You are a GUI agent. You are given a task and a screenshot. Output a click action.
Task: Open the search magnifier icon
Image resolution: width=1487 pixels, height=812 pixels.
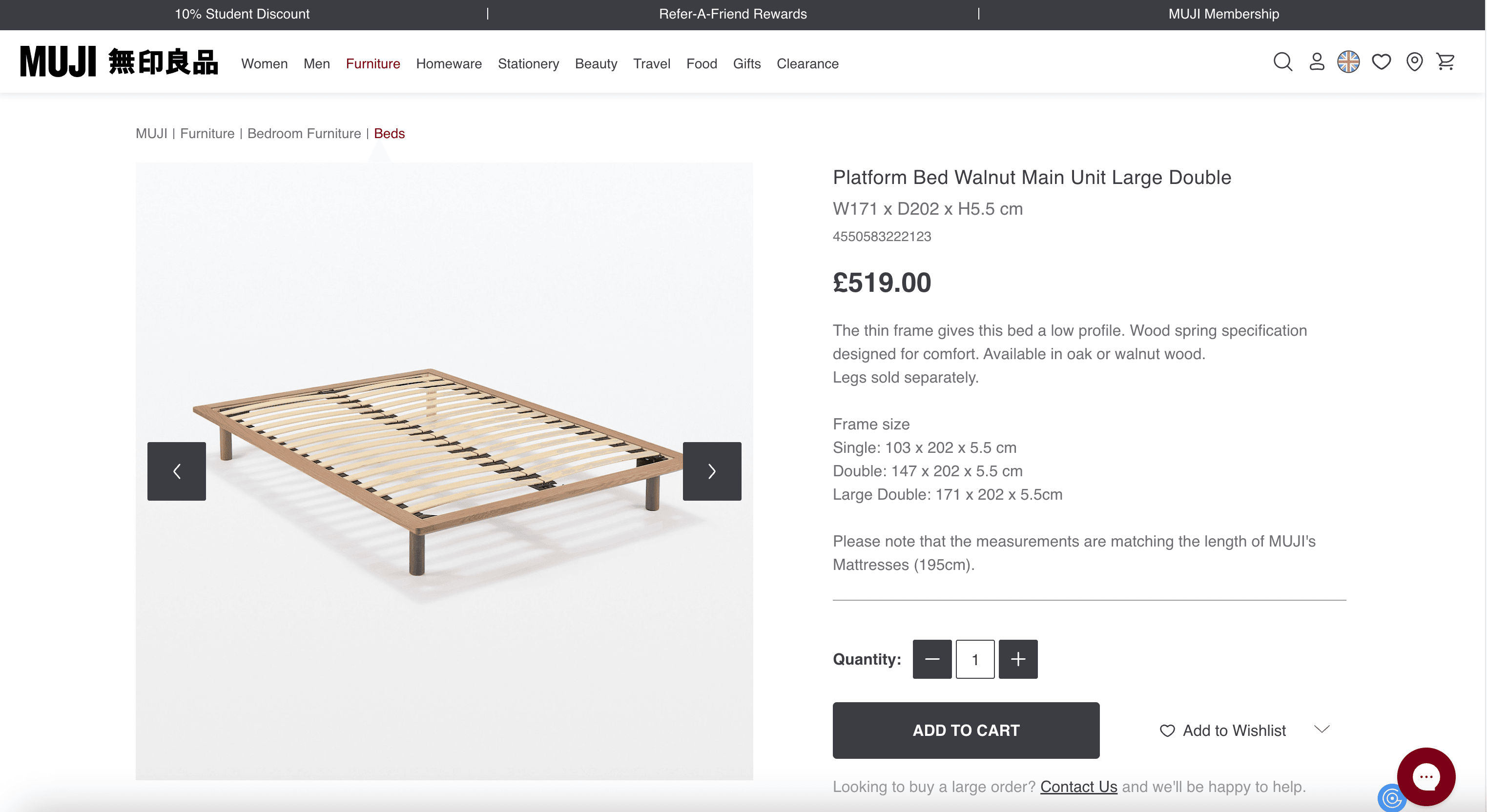click(x=1282, y=62)
